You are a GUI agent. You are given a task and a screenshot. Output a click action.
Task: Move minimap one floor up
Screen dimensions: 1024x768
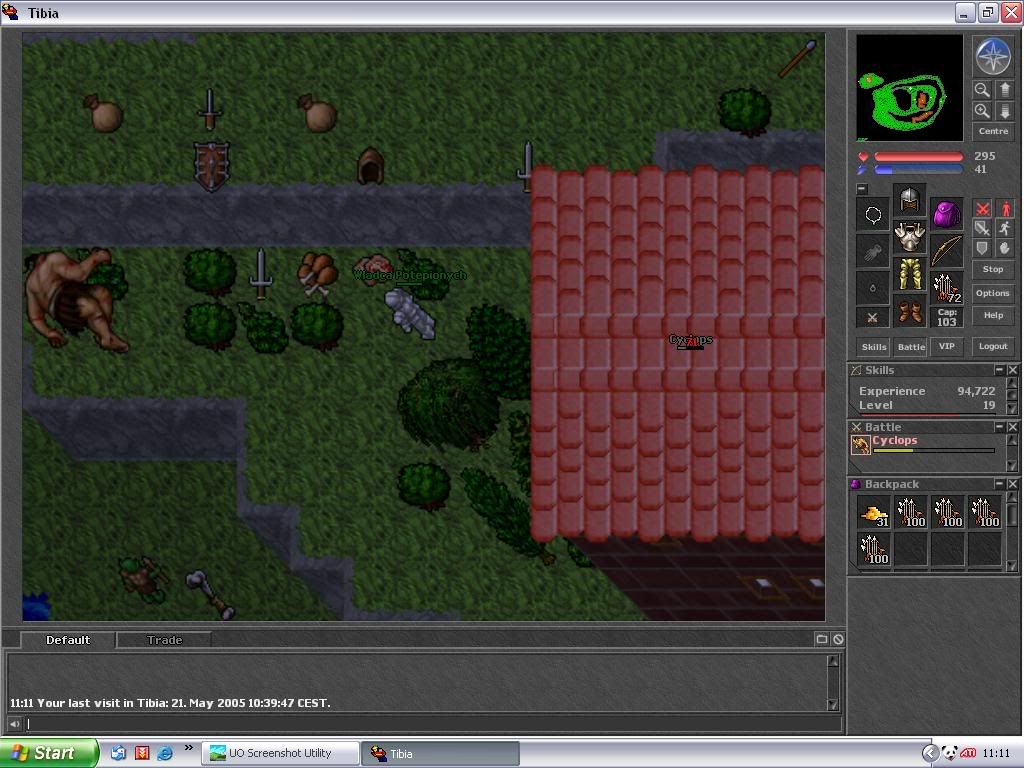click(x=1004, y=89)
